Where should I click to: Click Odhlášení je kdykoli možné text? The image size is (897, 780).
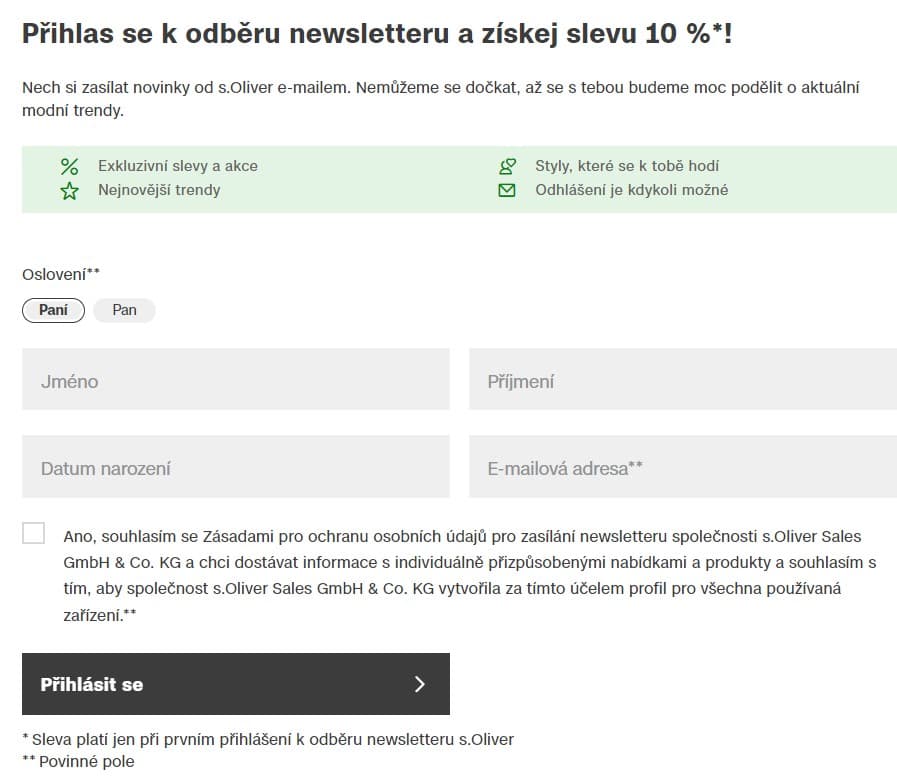pos(632,190)
